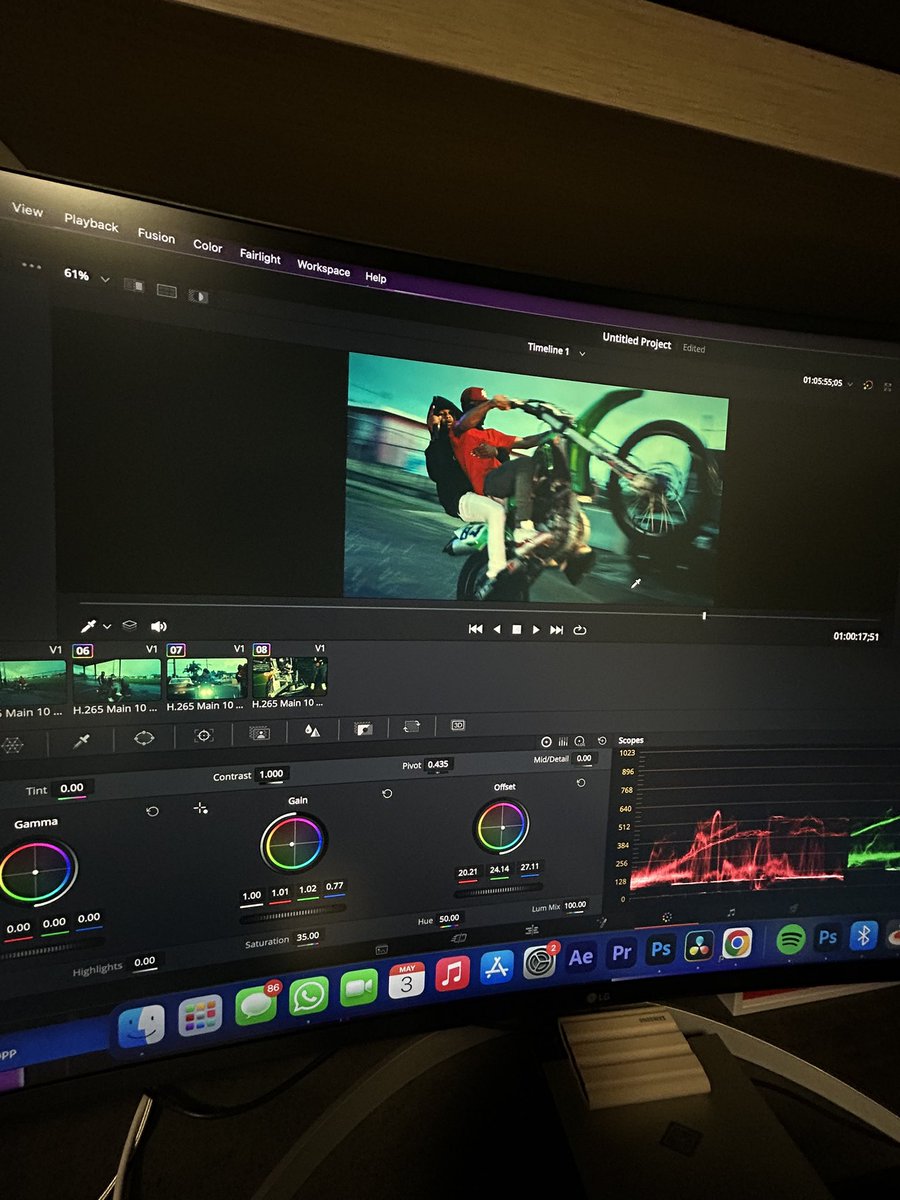This screenshot has width=900, height=1200.
Task: Open the Fusion menu
Action: tap(156, 236)
